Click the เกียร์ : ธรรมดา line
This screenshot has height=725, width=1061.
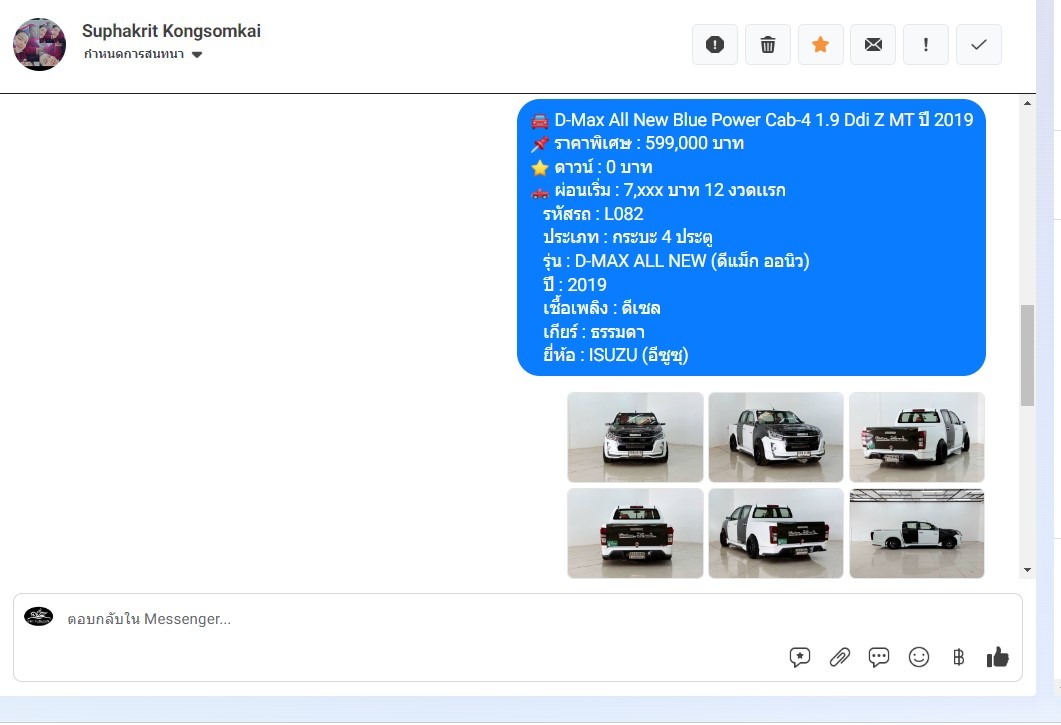click(593, 332)
